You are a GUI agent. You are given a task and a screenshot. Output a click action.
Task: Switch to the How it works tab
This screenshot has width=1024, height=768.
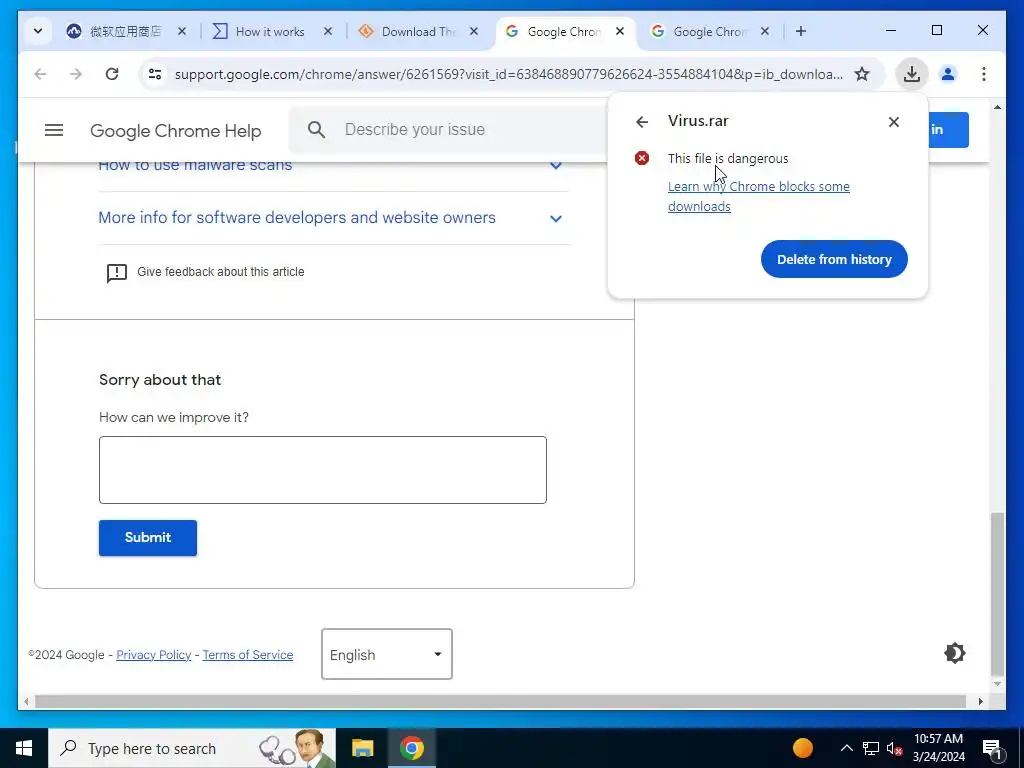[x=259, y=31]
